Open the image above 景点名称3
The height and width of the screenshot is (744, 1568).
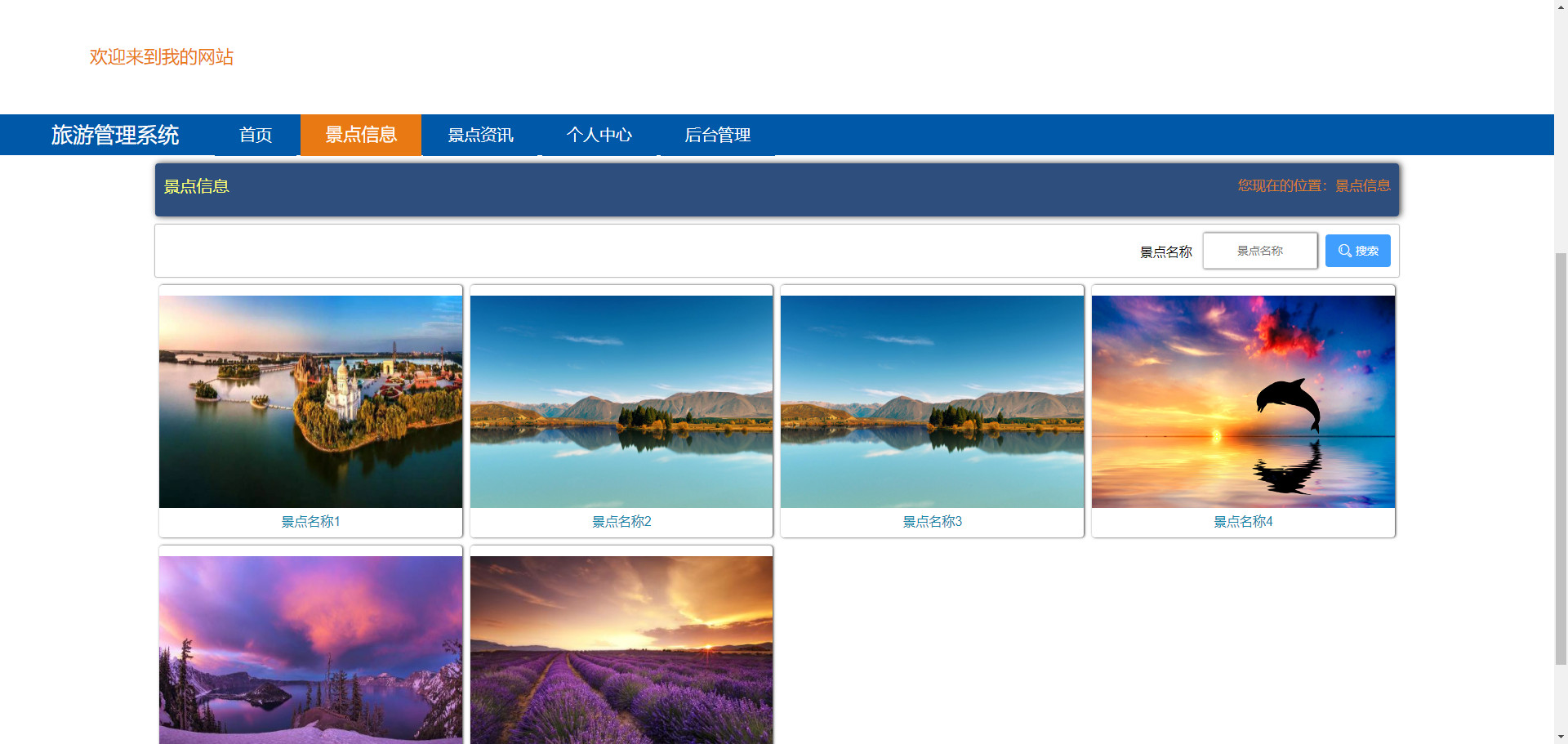click(932, 402)
